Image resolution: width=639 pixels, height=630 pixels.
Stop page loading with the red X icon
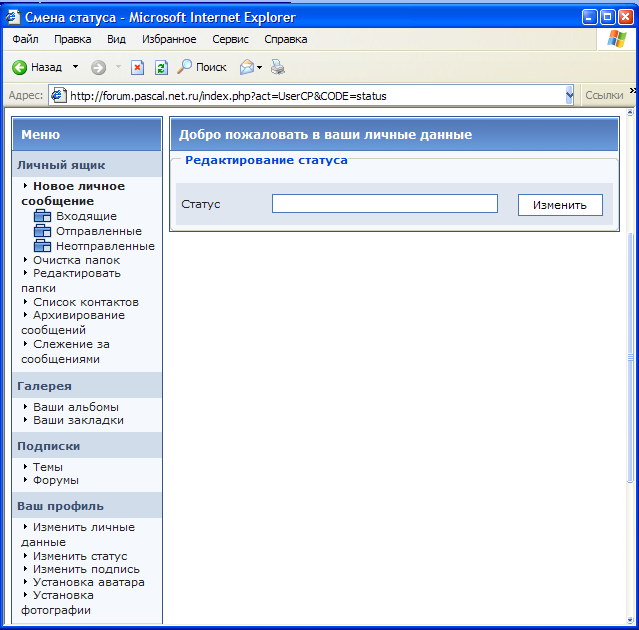pos(138,67)
